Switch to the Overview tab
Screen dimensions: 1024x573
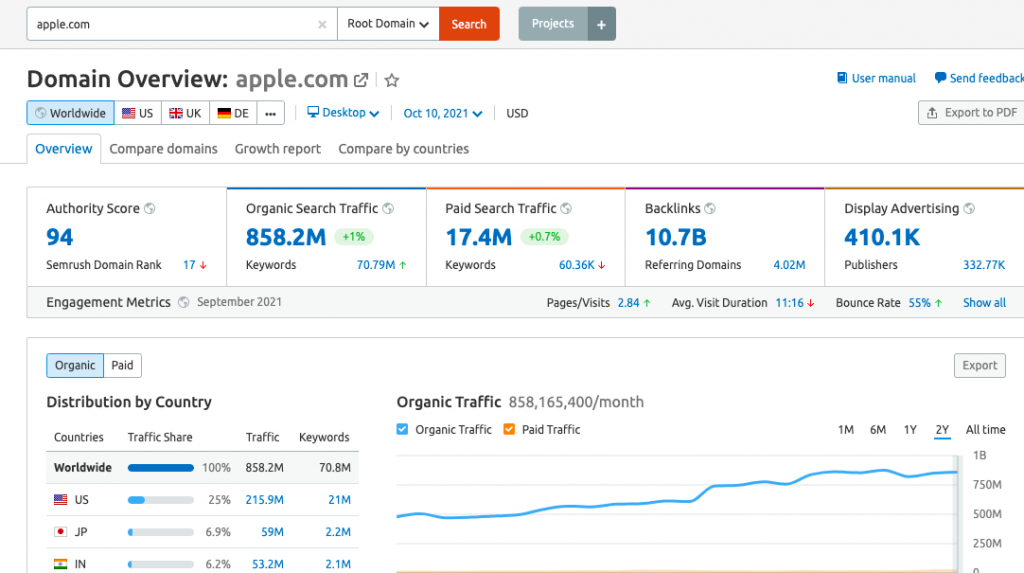pyautogui.click(x=63, y=149)
